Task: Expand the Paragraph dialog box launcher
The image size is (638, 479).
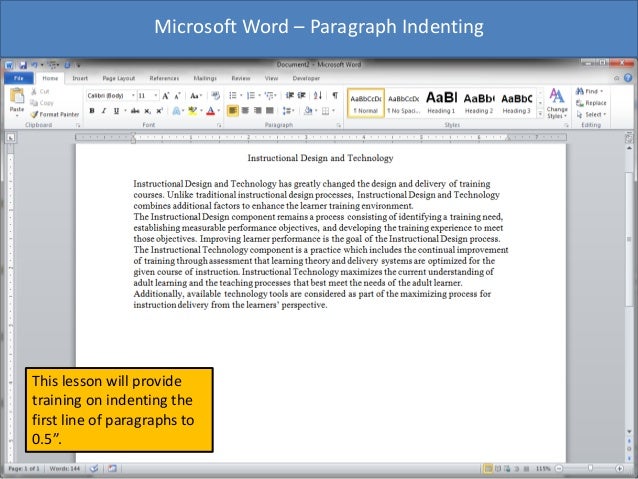Action: pos(339,126)
